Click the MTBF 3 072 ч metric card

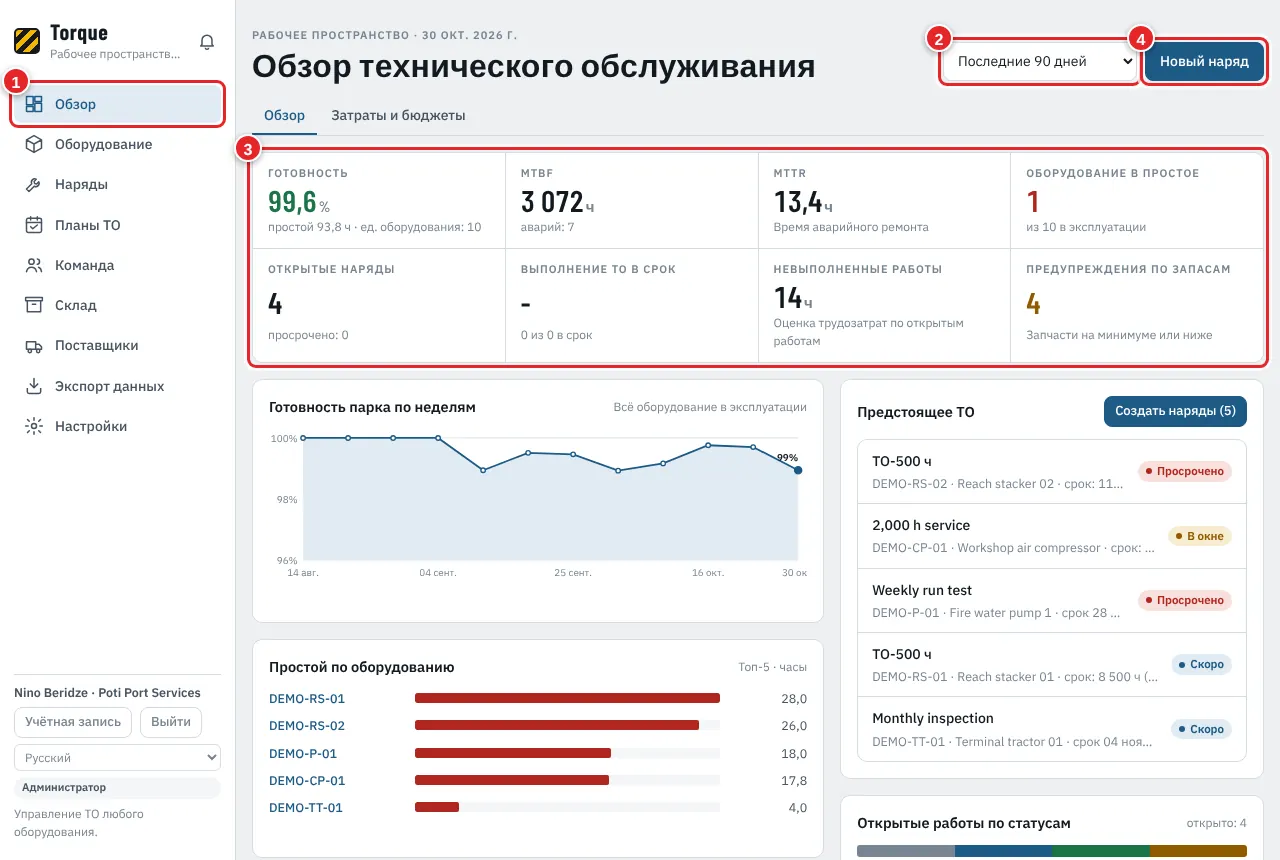click(632, 201)
